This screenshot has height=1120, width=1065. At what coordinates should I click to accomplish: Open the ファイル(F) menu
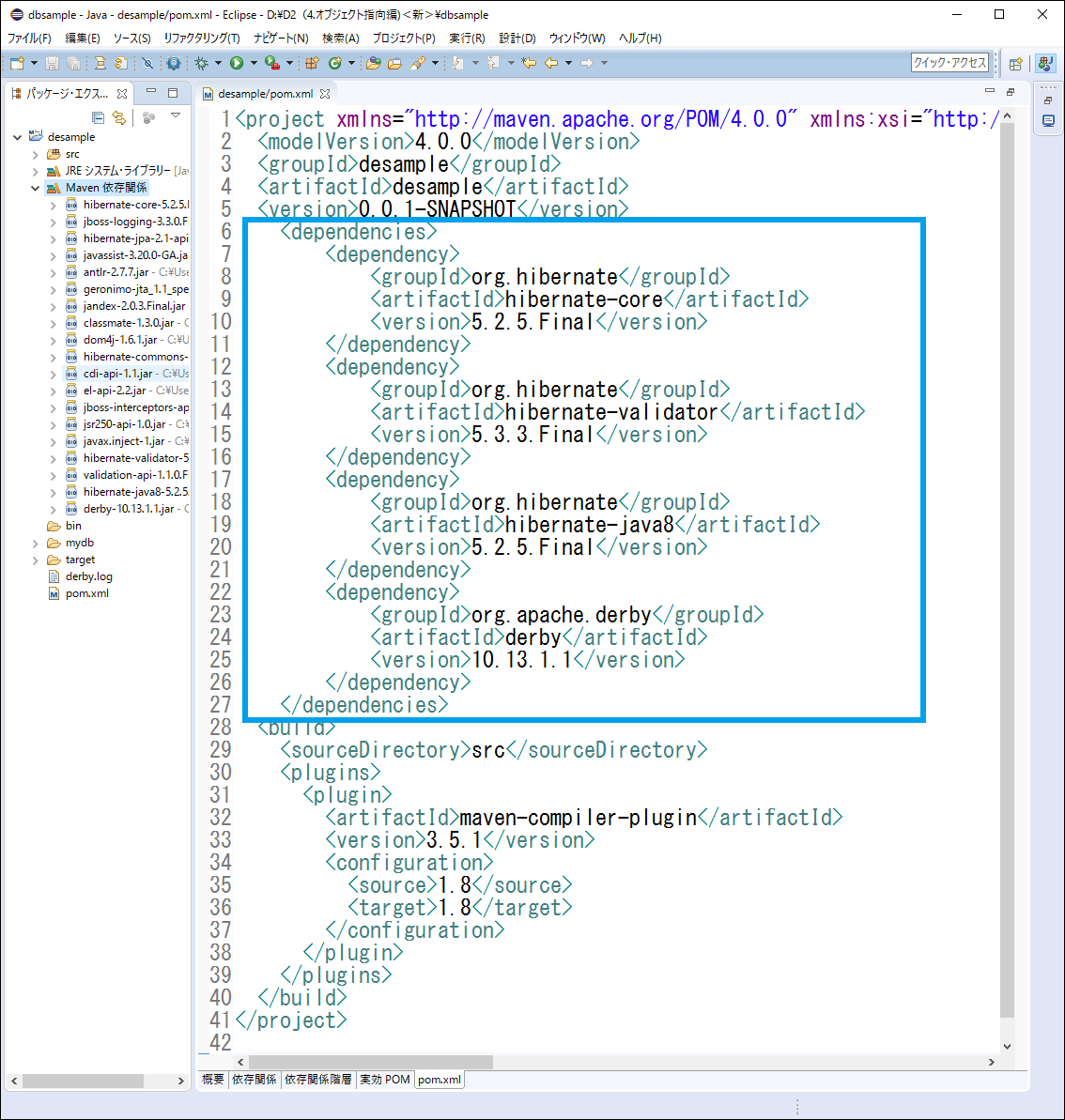tap(29, 38)
